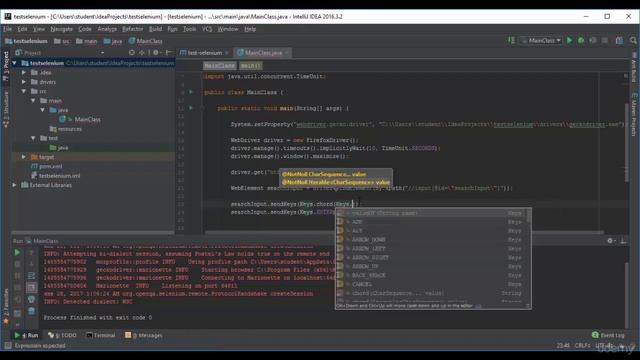
Task: Toggle the Favorites side tool window tab
Action: (6, 306)
